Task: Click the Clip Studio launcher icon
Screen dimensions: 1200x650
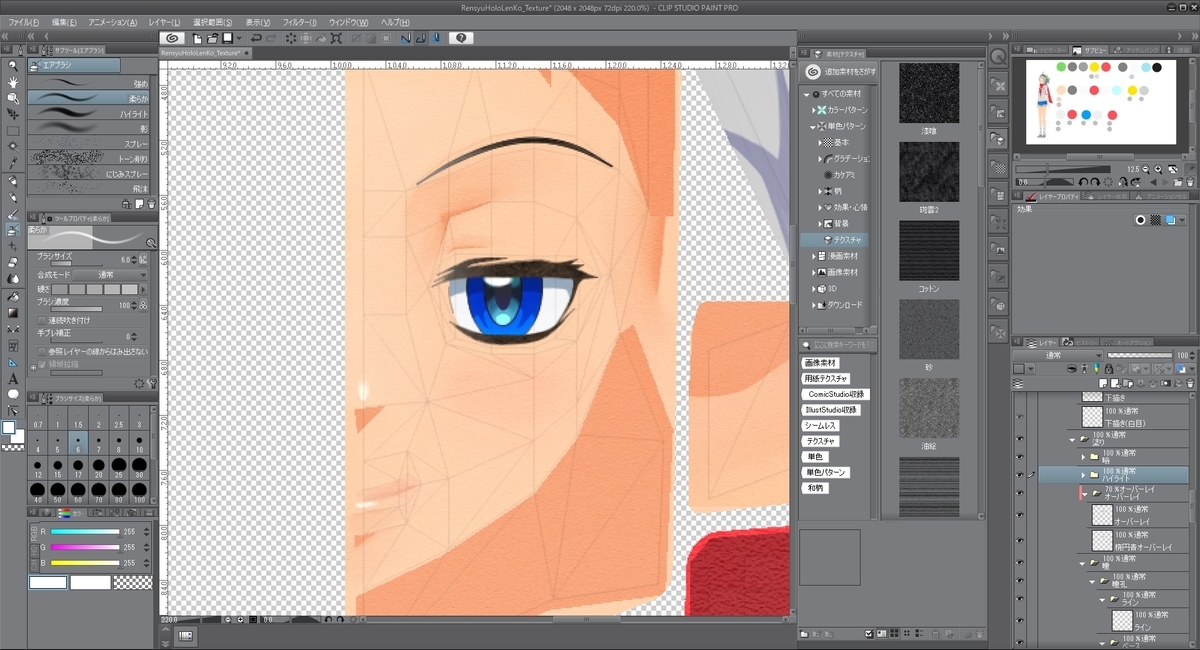Action: click(172, 38)
